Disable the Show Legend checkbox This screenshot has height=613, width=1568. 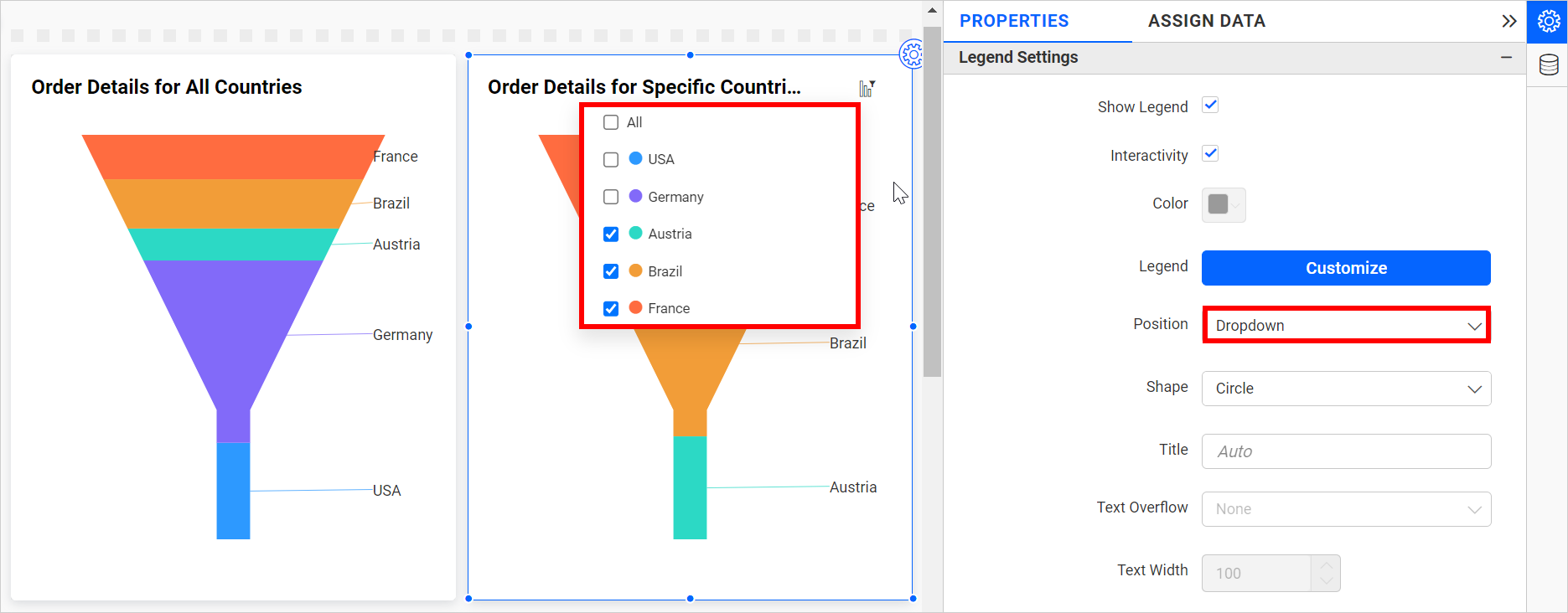(1210, 106)
